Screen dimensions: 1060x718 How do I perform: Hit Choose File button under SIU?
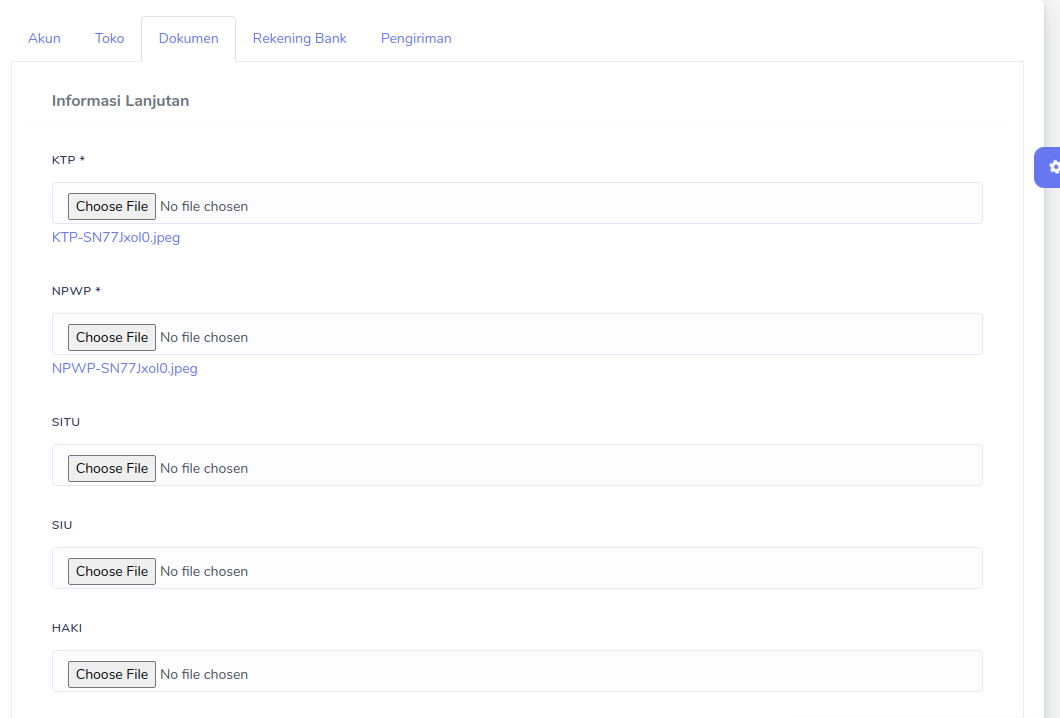pyautogui.click(x=112, y=571)
